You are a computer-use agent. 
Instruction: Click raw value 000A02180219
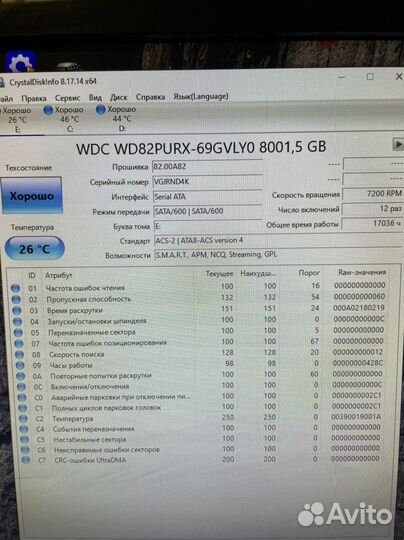(359, 308)
